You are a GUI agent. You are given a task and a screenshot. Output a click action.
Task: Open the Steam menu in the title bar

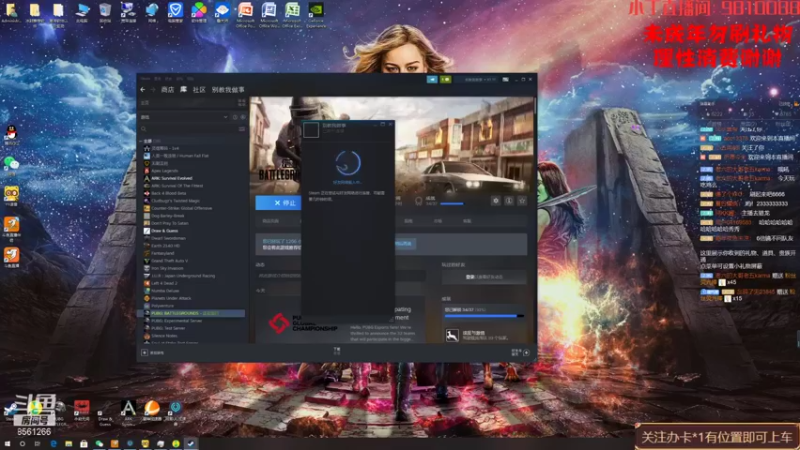tap(145, 79)
